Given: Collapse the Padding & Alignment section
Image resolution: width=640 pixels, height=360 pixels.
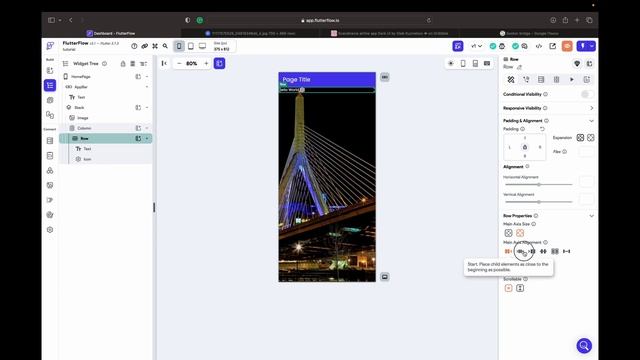Looking at the screenshot, I should tap(591, 121).
